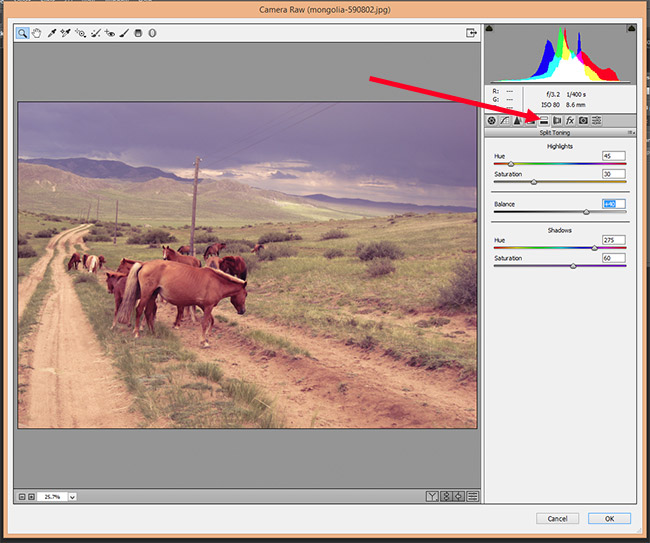The width and height of the screenshot is (650, 543).
Task: Open the Camera Calibration panel tab
Action: [583, 121]
